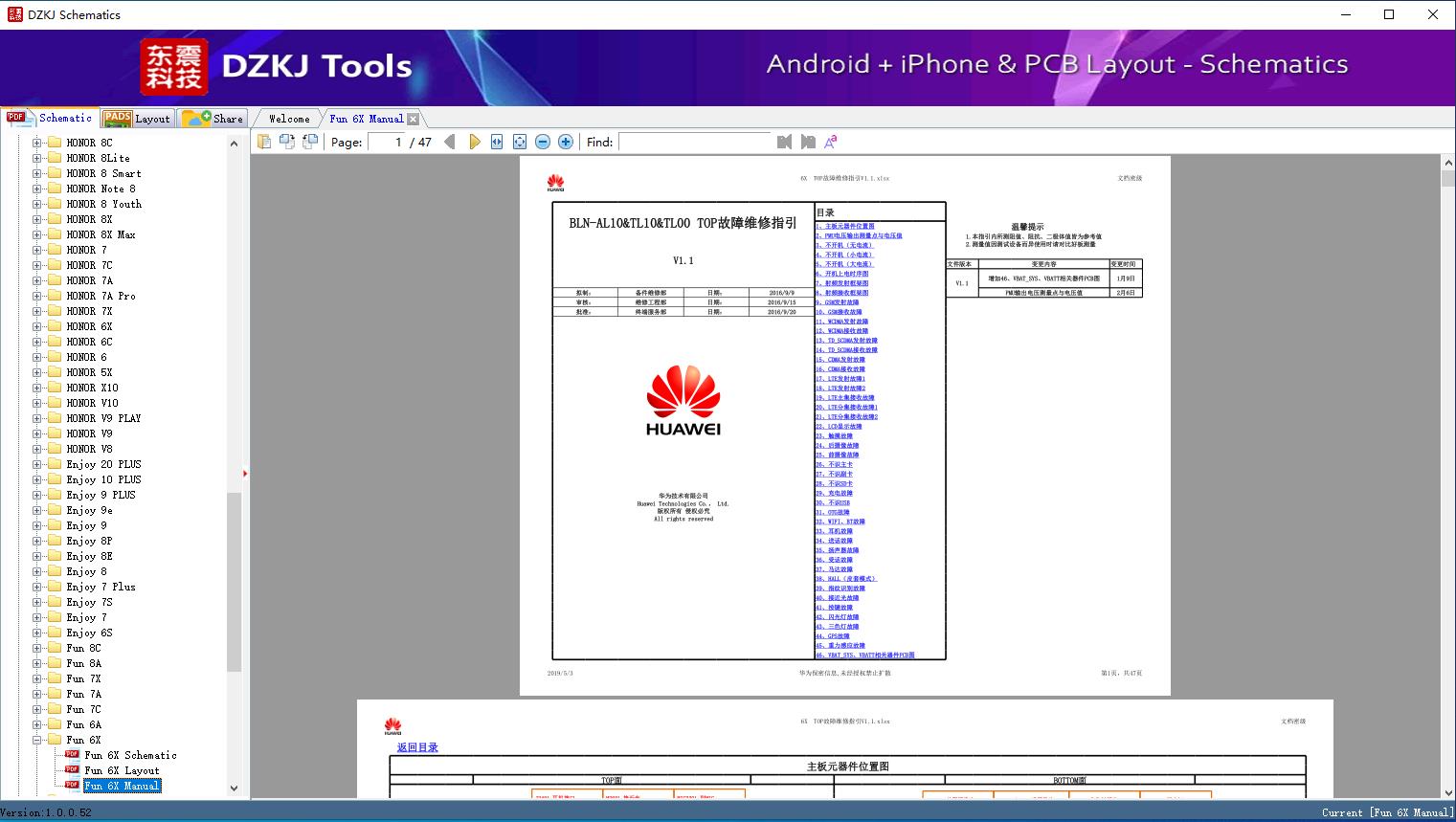
Task: Open the Welcome tab
Action: point(289,119)
